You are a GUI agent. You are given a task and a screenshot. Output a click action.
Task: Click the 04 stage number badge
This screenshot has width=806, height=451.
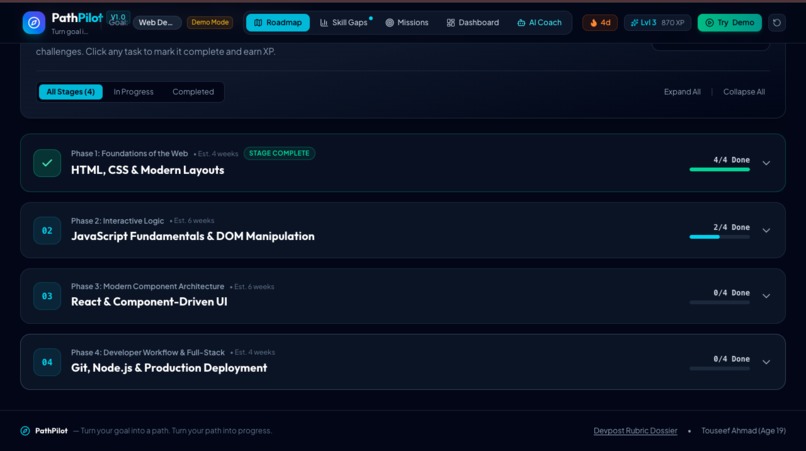tap(47, 362)
